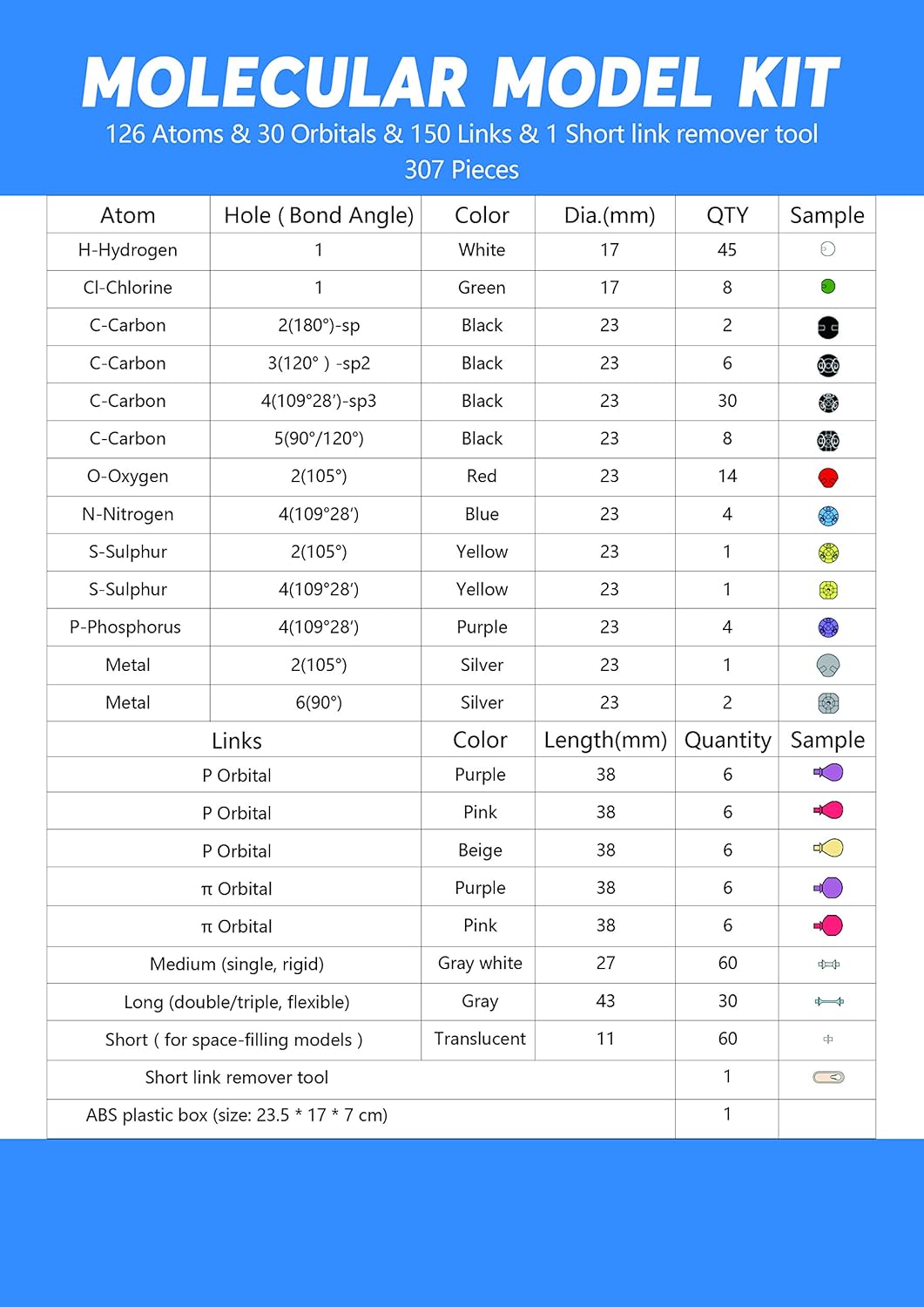The image size is (924, 1307).
Task: Select the Medium rigid link sample icon
Action: tap(828, 964)
